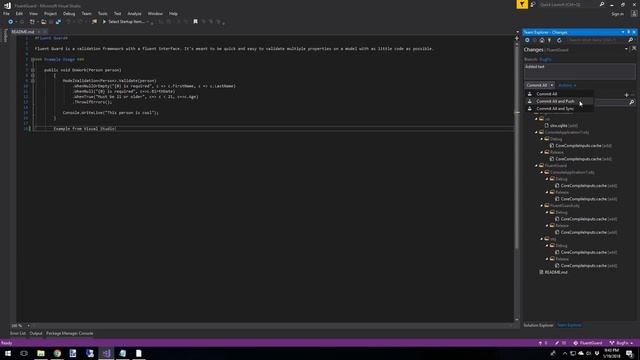Click the branch name link under Changes
Image resolution: width=640 pixels, height=360 pixels.
(545, 59)
